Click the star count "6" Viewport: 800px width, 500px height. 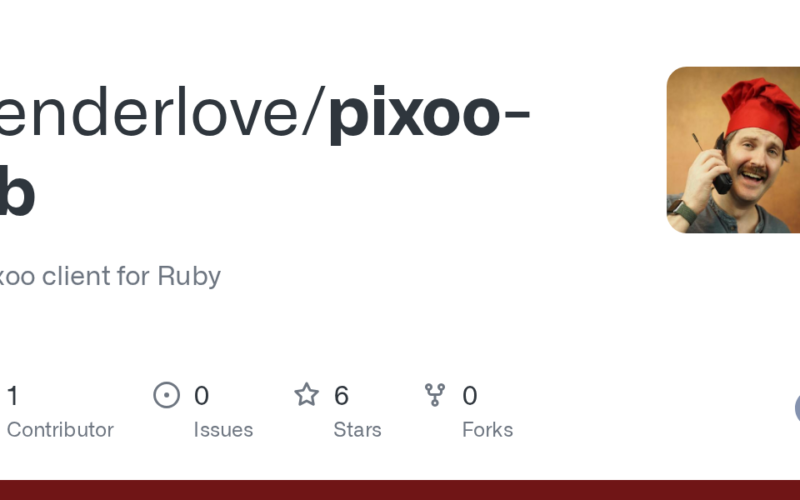tap(341, 396)
